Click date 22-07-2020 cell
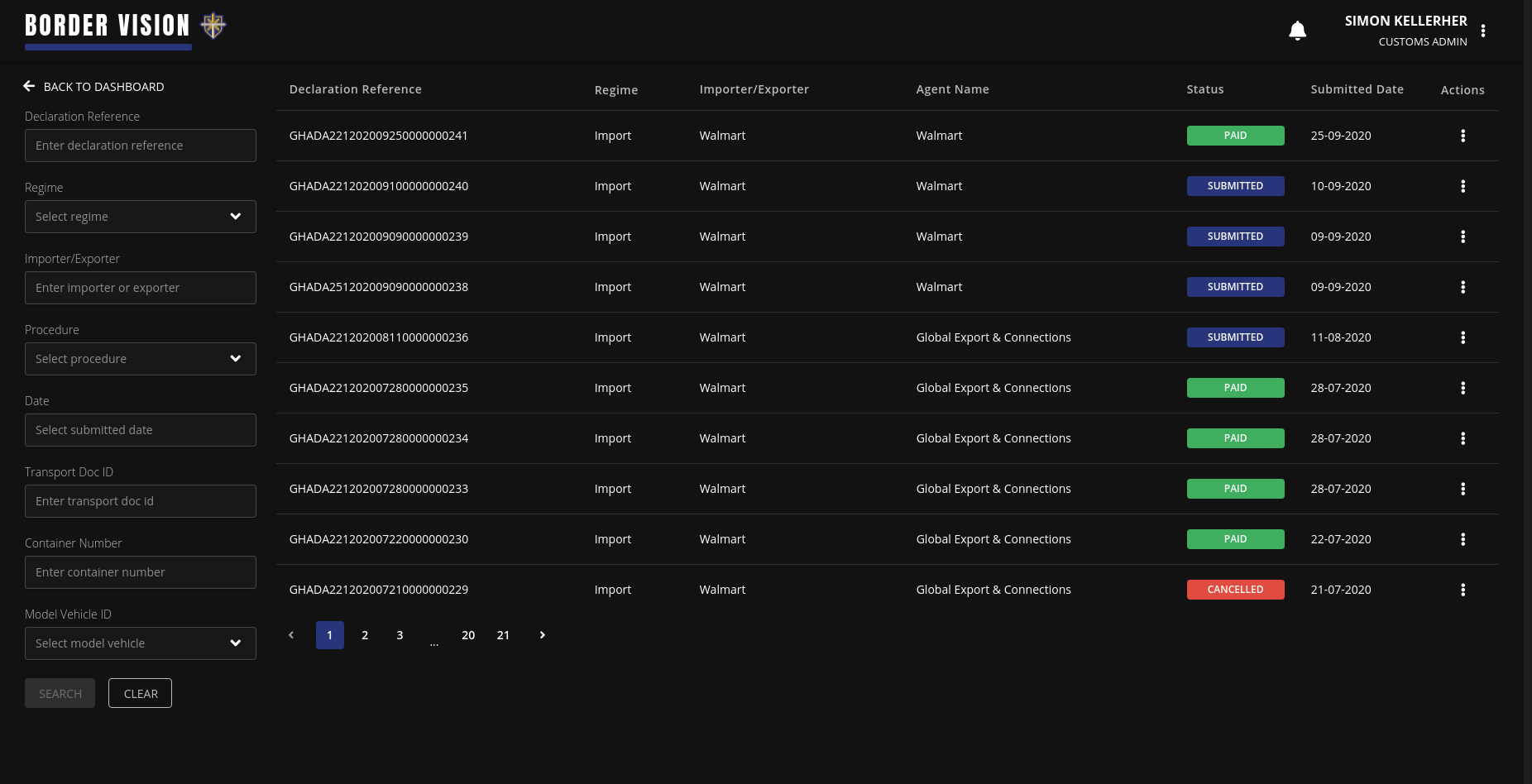Image resolution: width=1532 pixels, height=784 pixels. pyautogui.click(x=1341, y=539)
